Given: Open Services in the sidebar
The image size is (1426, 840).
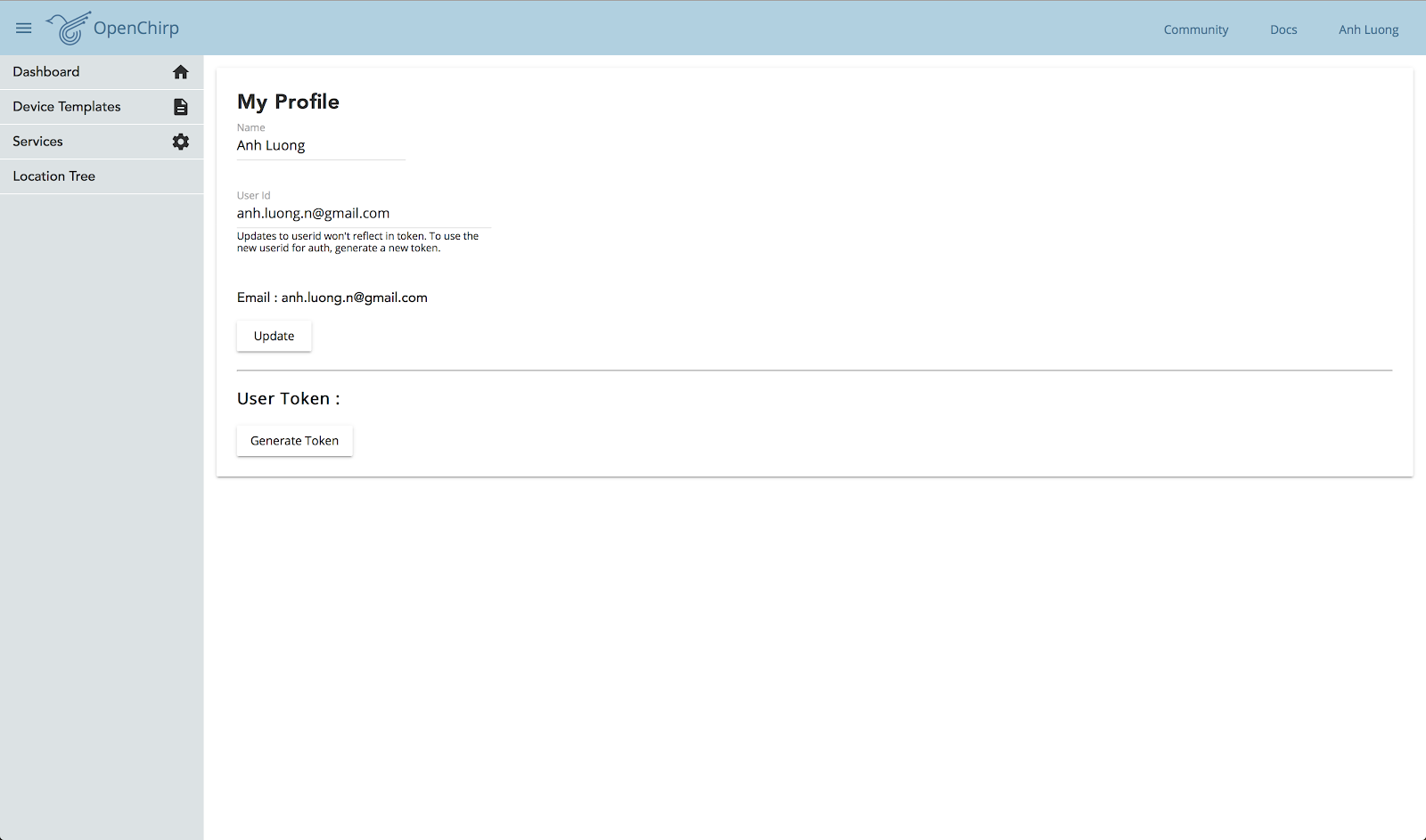Looking at the screenshot, I should (102, 142).
